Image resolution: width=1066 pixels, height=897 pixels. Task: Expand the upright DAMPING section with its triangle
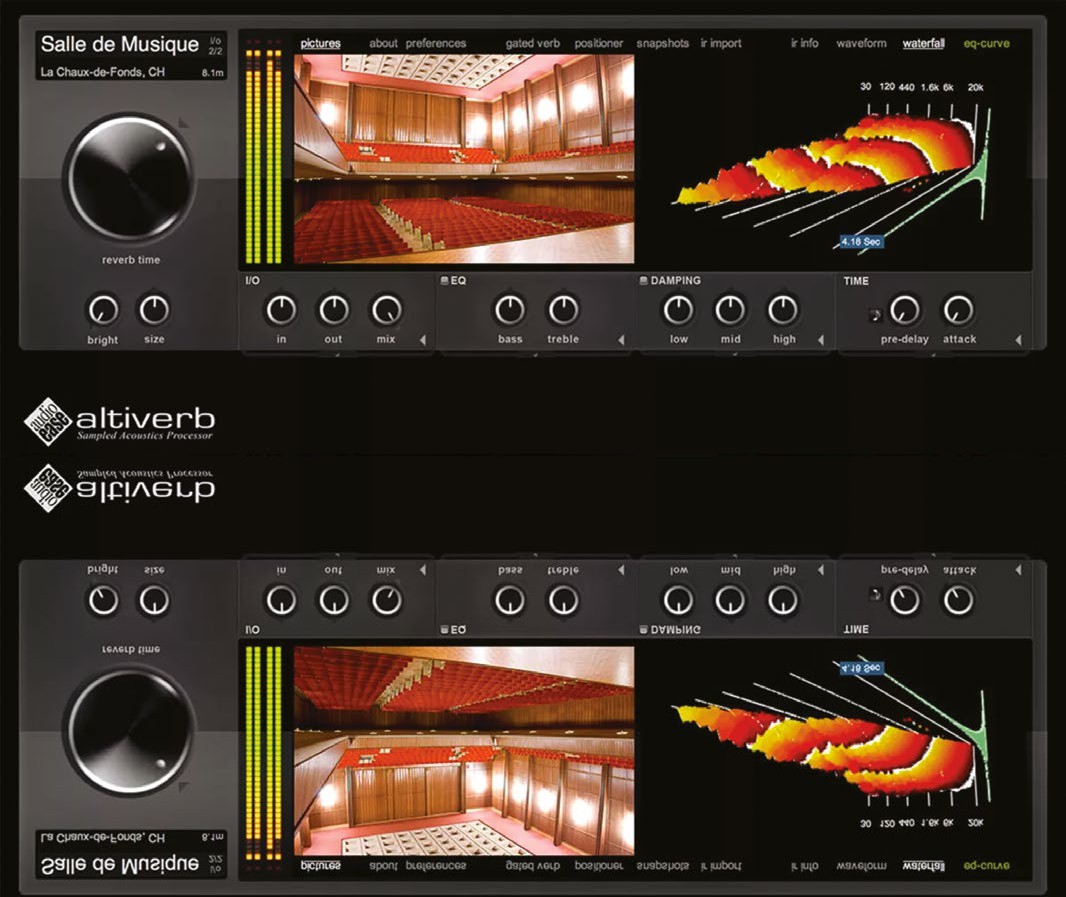(821, 339)
